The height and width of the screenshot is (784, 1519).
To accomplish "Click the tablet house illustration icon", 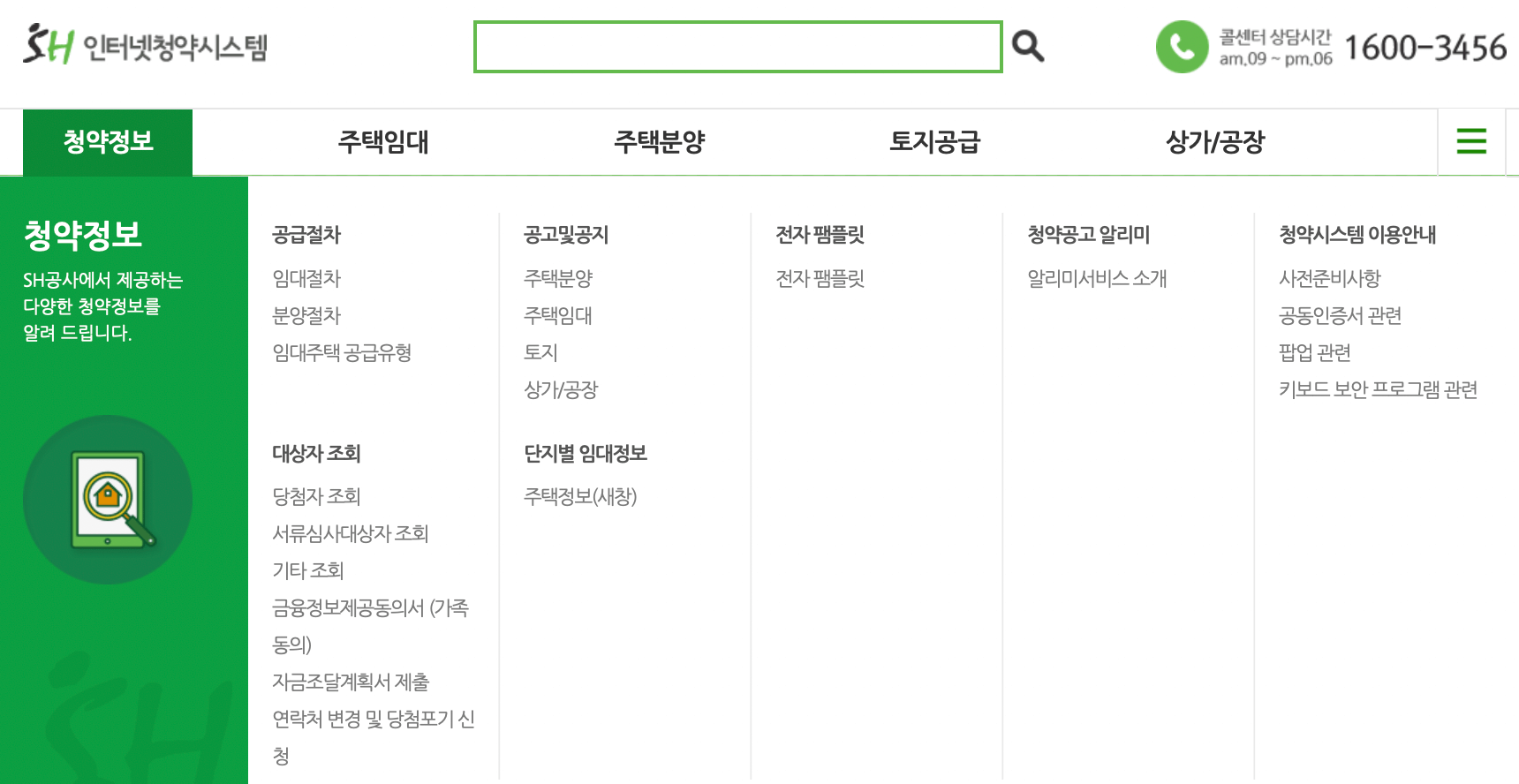I will click(x=108, y=499).
